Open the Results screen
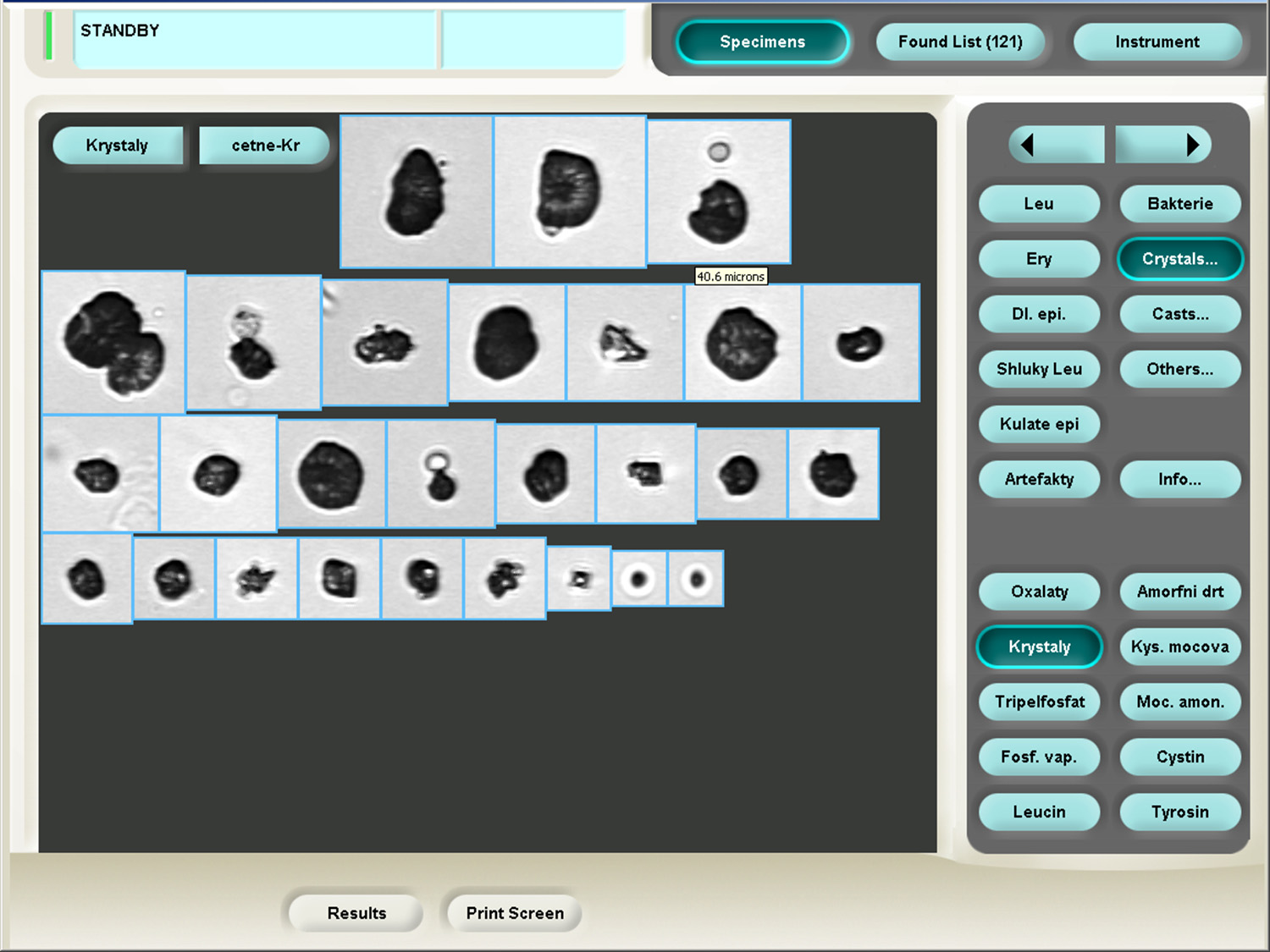1270x952 pixels. pos(356,913)
